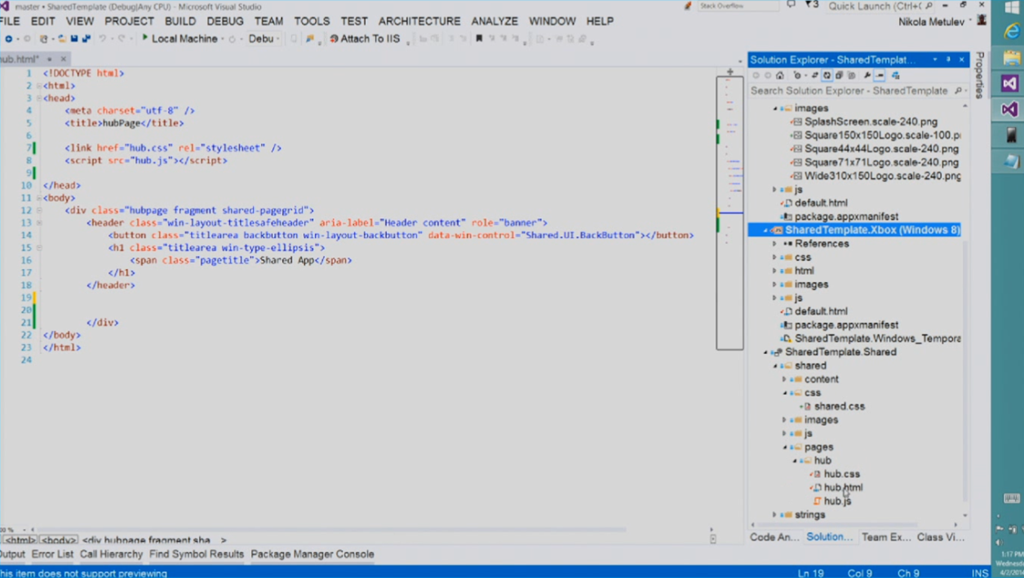Toggle Preview Selected Items in Solution Explorer
The image size is (1024, 578).
pos(880,76)
